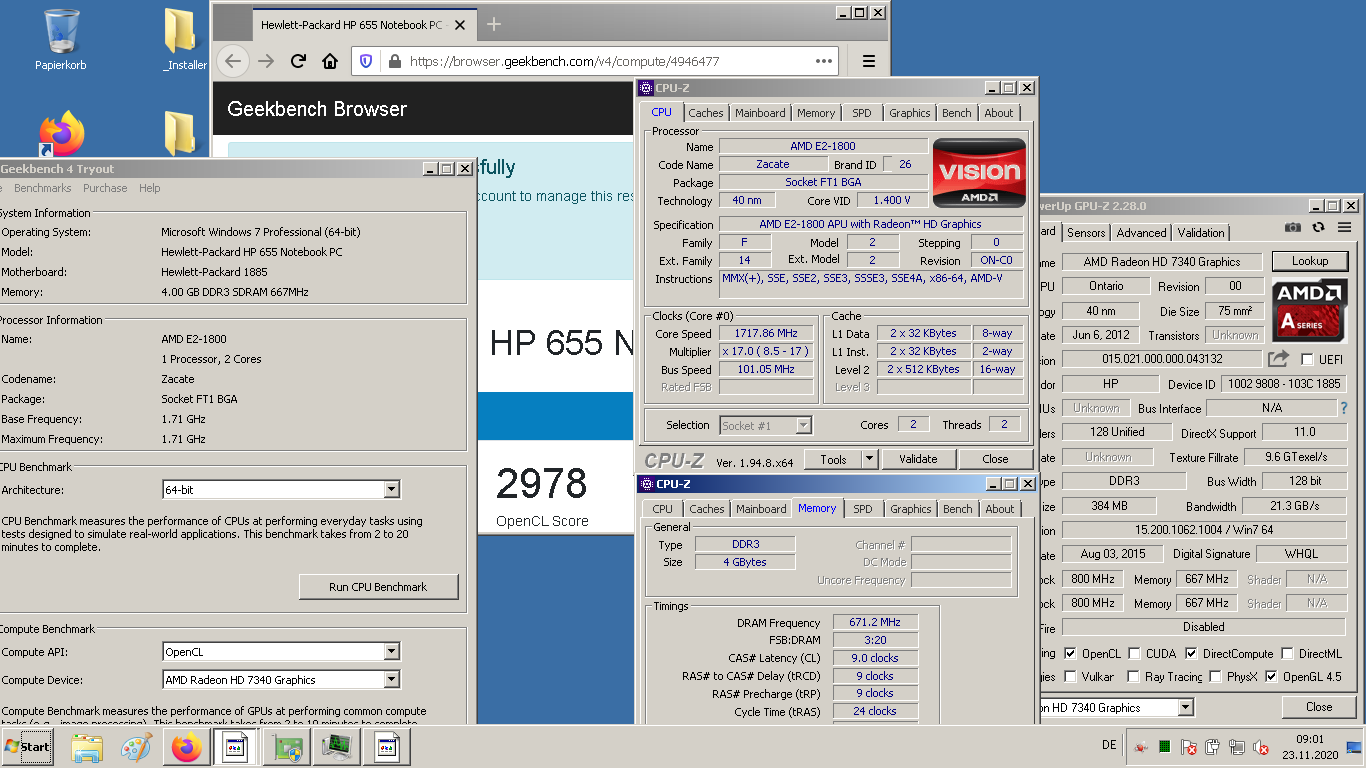This screenshot has width=1366, height=768.
Task: Open Purchase menu in Geekbench 4
Action: (x=105, y=188)
